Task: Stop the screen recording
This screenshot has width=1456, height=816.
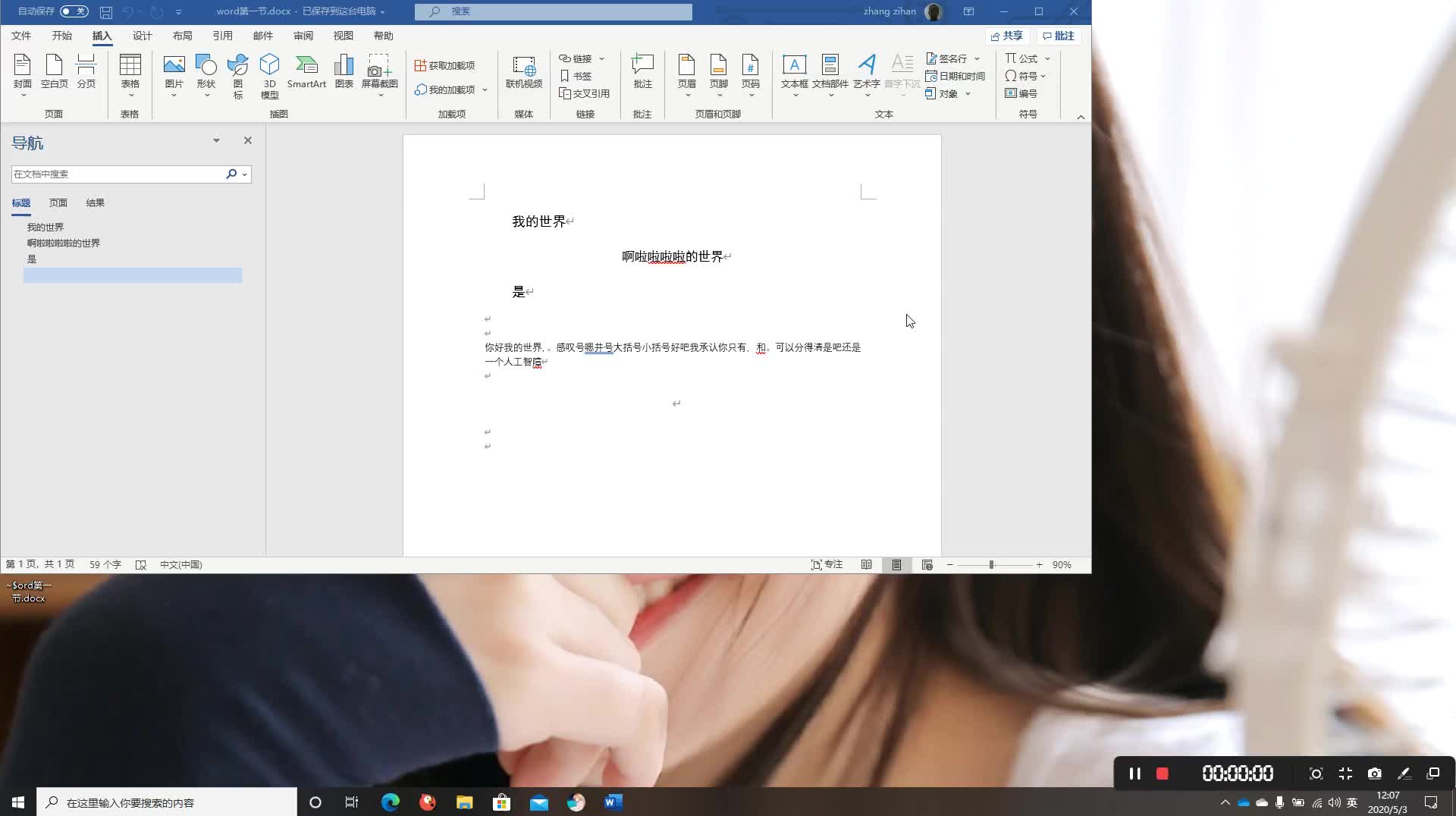Action: (x=1162, y=774)
